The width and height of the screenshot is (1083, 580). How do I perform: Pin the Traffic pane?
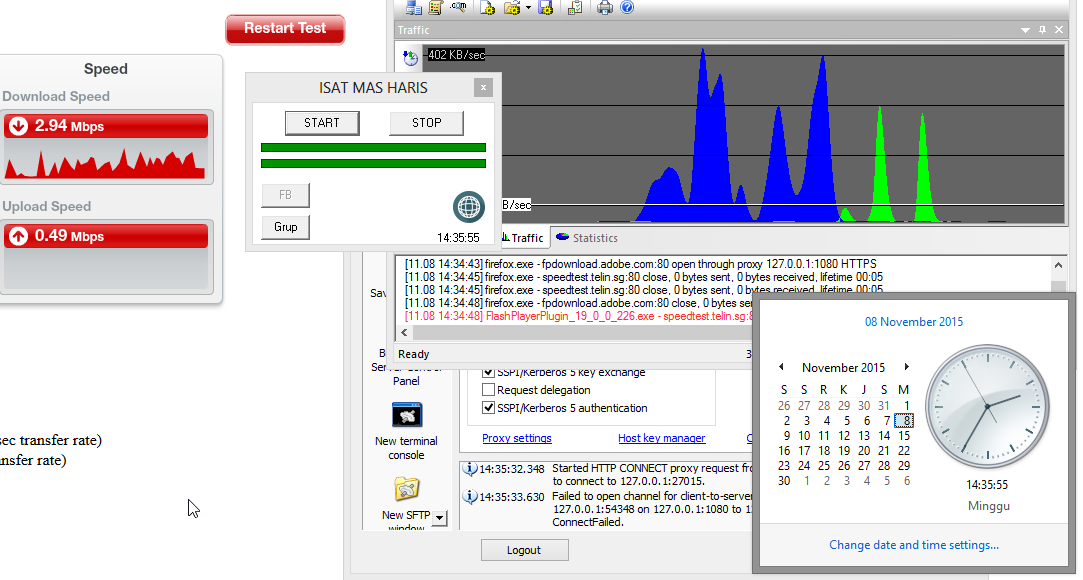pos(1042,30)
